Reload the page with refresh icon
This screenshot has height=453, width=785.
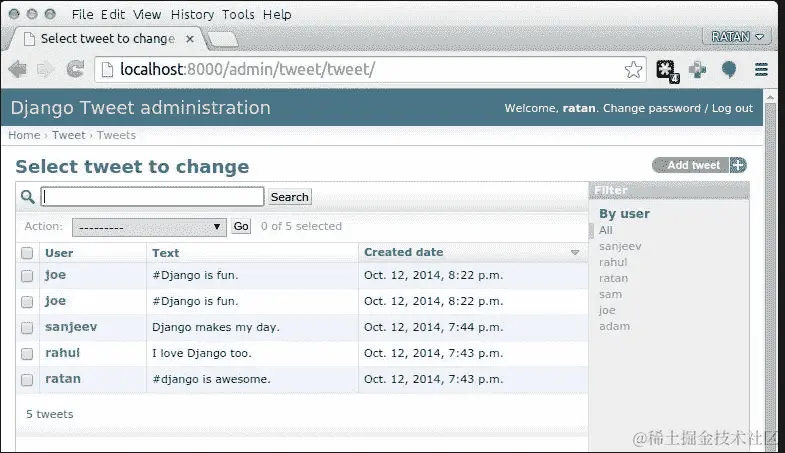coord(76,69)
